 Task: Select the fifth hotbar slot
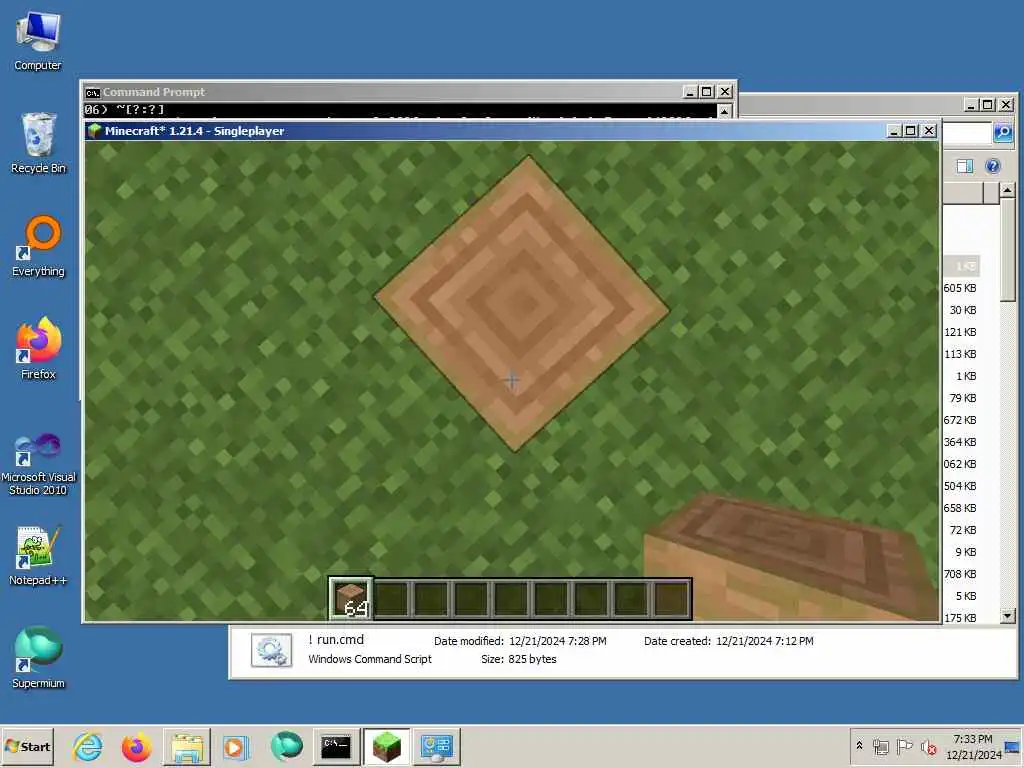511,598
